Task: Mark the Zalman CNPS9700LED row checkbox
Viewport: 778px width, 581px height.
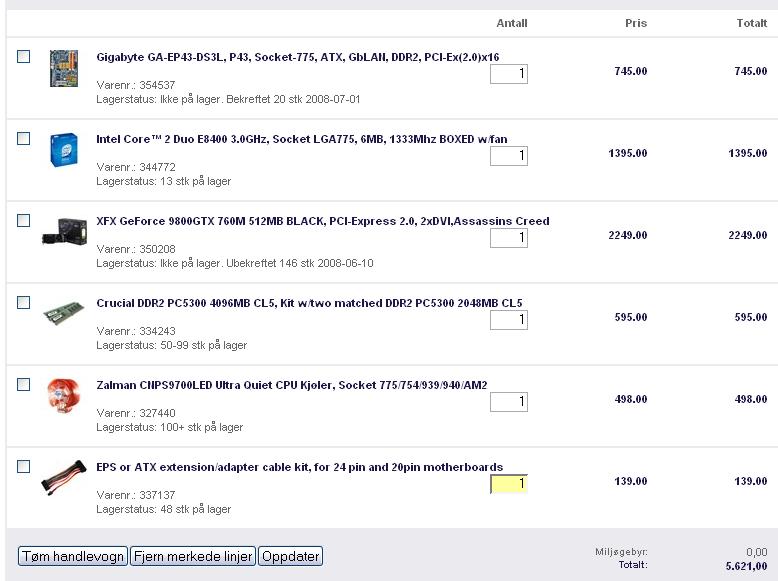Action: pos(23,385)
